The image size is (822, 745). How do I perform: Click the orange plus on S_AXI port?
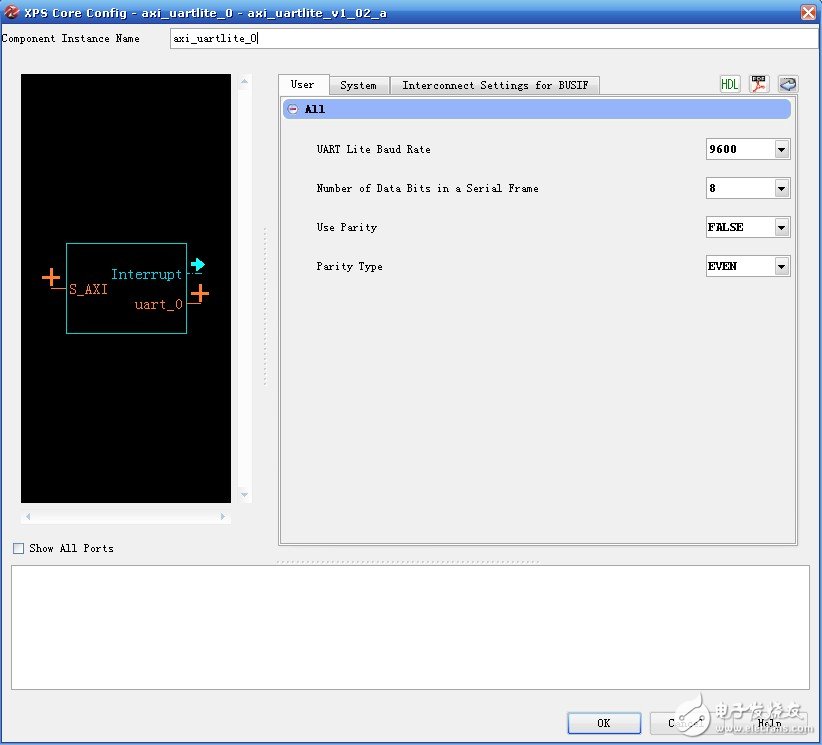click(52, 278)
